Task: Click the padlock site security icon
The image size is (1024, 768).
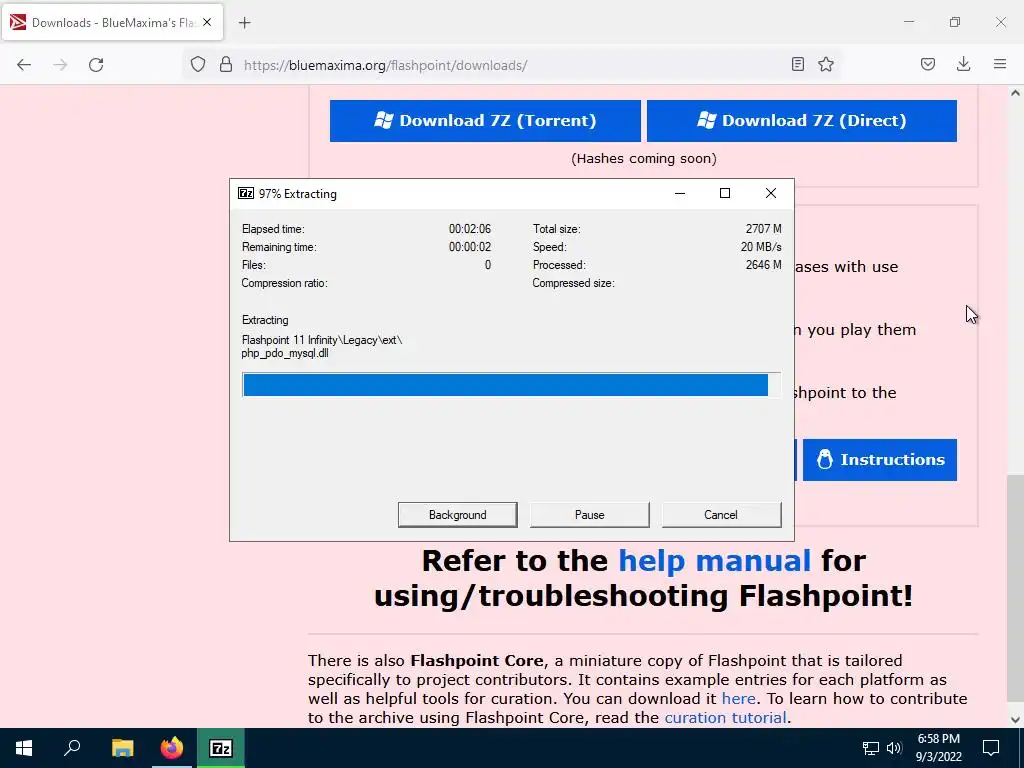Action: (x=226, y=65)
